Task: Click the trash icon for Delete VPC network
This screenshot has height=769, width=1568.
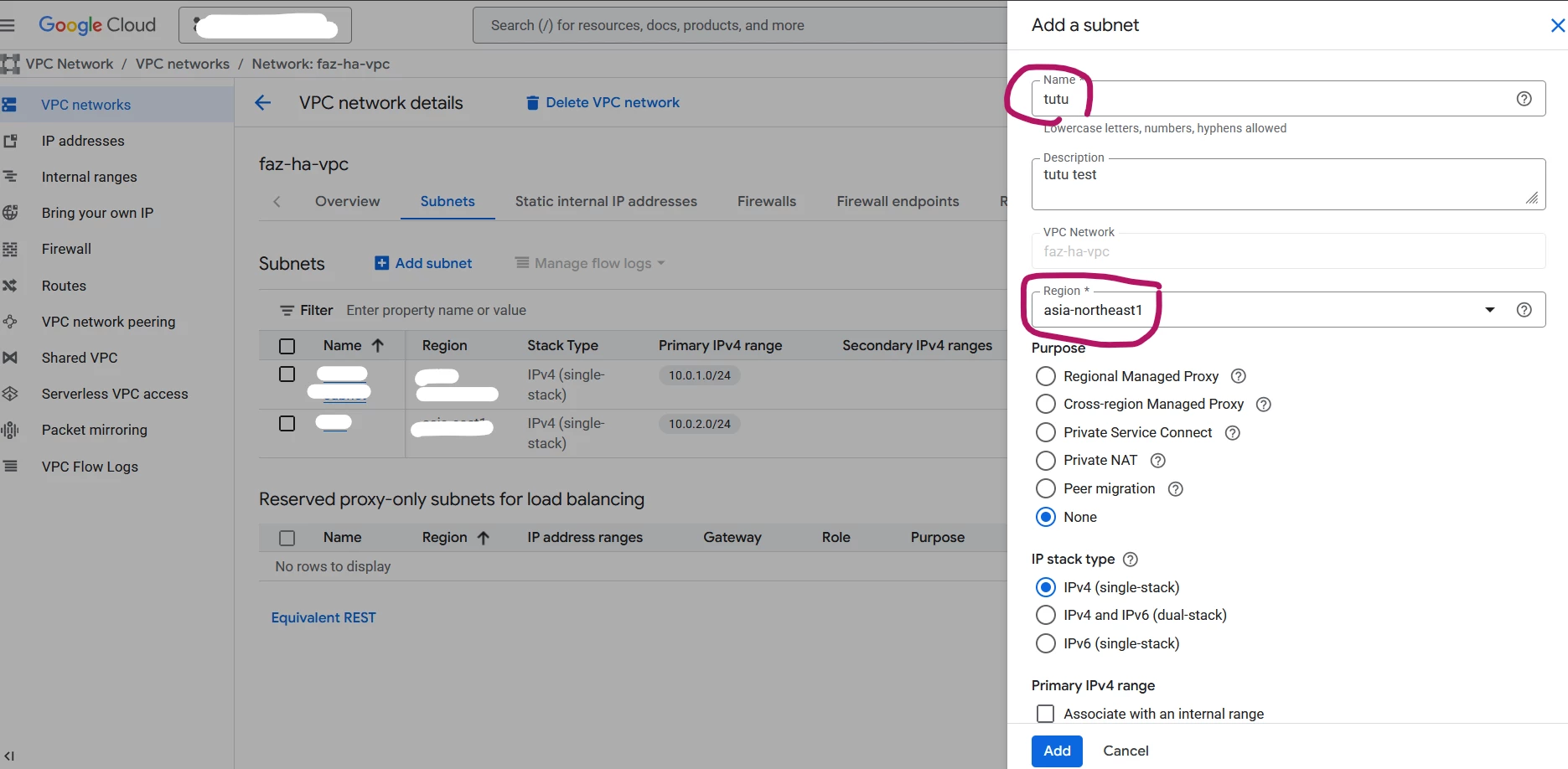Action: [x=532, y=103]
